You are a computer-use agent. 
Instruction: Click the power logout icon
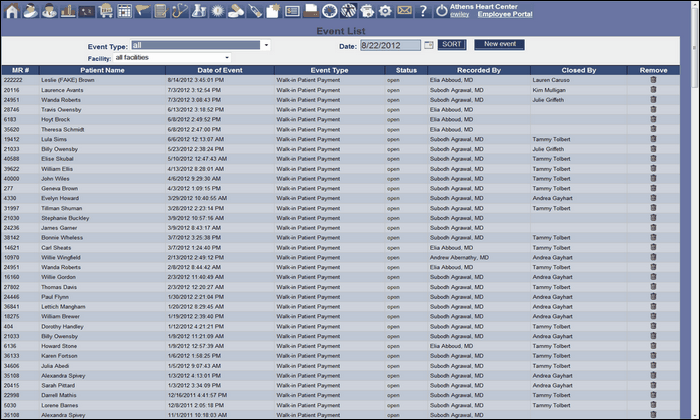point(442,11)
